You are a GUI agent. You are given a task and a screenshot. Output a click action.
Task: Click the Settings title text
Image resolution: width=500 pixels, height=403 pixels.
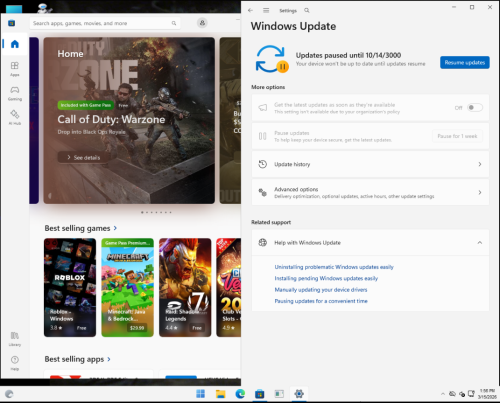(x=288, y=11)
